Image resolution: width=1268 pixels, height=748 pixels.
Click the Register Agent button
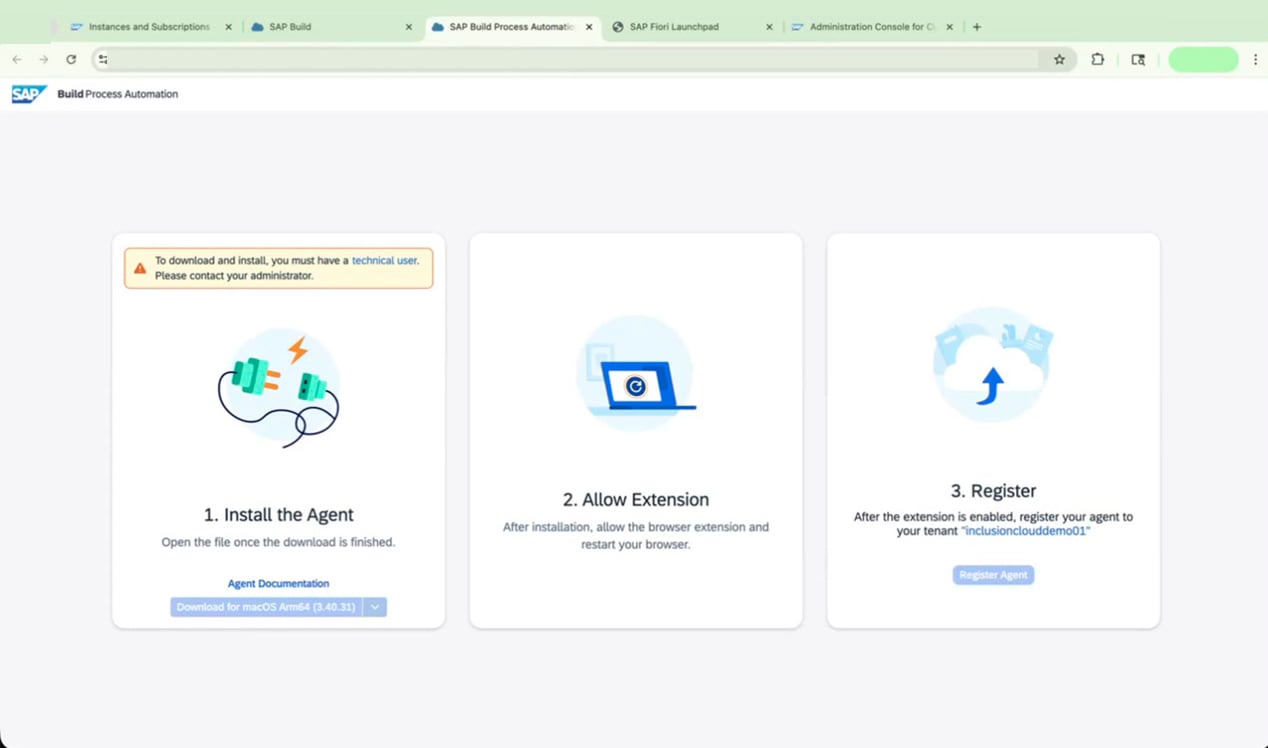[x=993, y=575]
